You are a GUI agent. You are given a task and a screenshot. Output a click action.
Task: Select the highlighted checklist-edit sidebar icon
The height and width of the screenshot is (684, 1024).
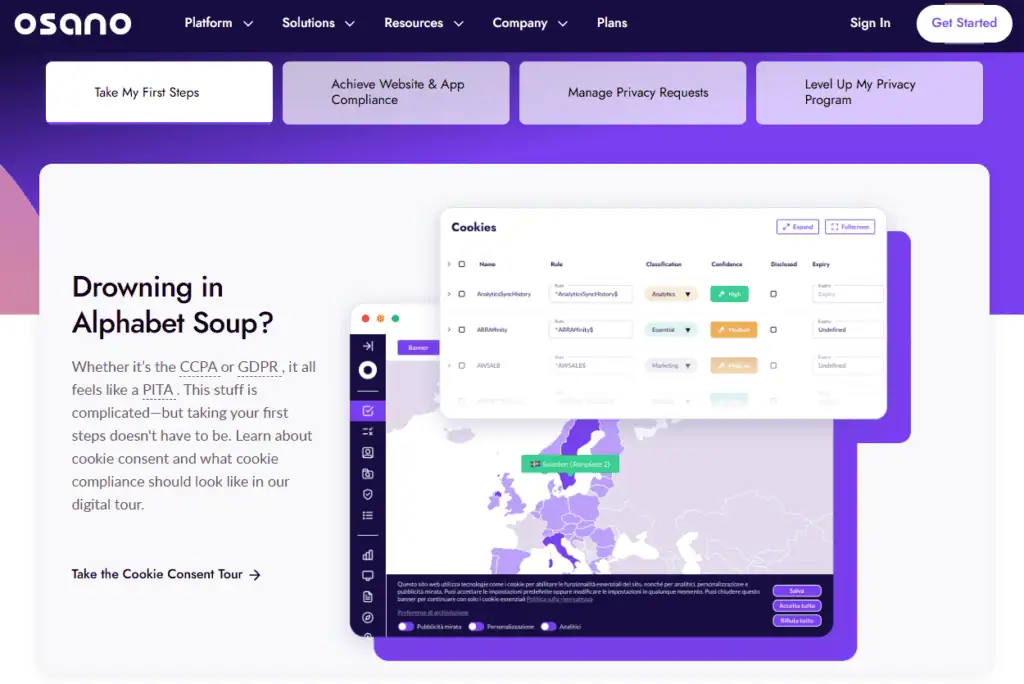pyautogui.click(x=368, y=411)
